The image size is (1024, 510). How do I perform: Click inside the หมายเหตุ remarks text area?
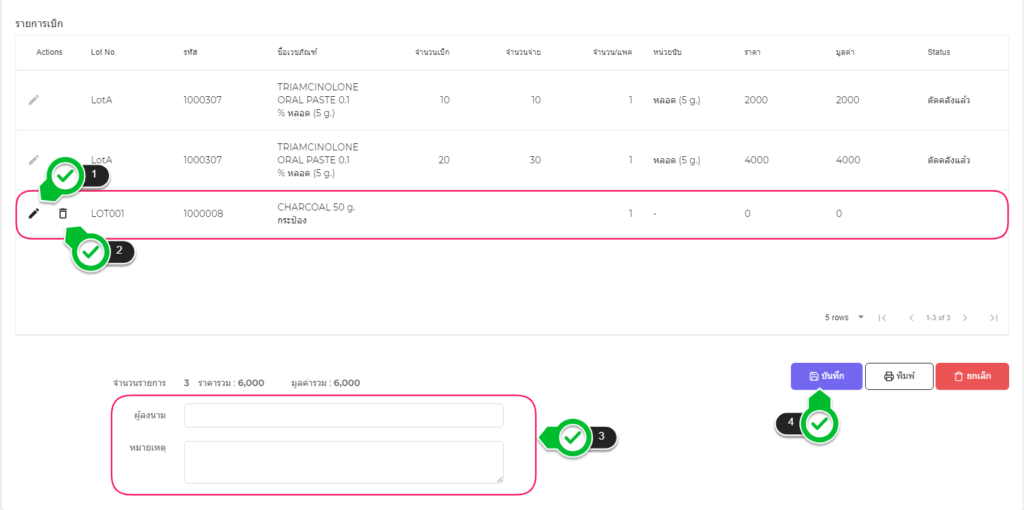pos(343,462)
